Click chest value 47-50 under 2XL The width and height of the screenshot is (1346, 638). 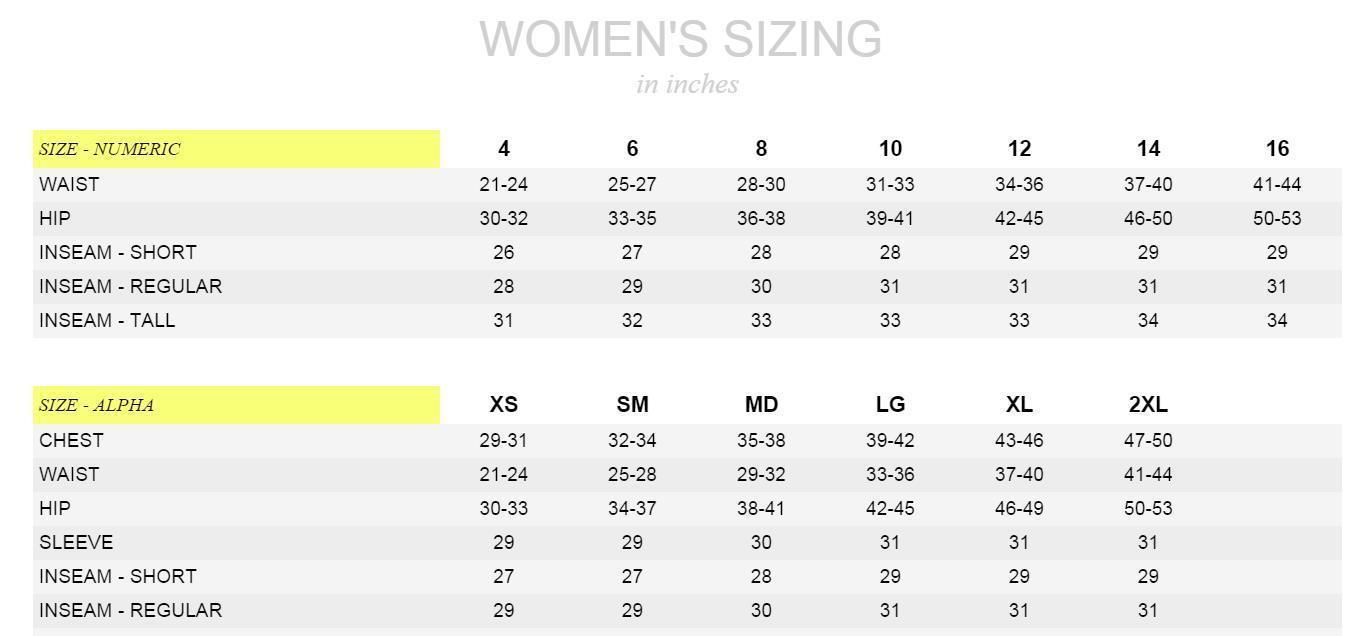pyautogui.click(x=1148, y=441)
